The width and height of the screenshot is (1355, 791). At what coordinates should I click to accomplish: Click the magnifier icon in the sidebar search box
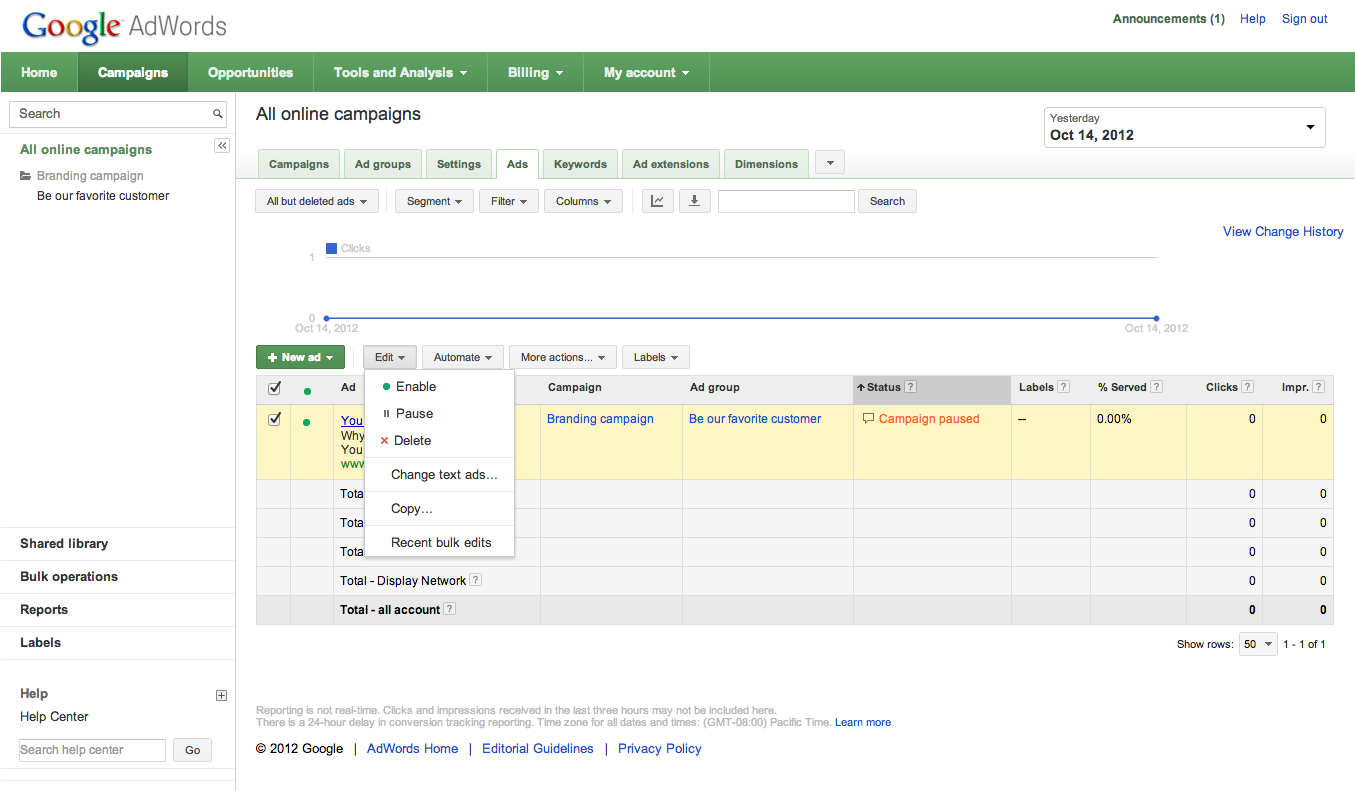(217, 114)
